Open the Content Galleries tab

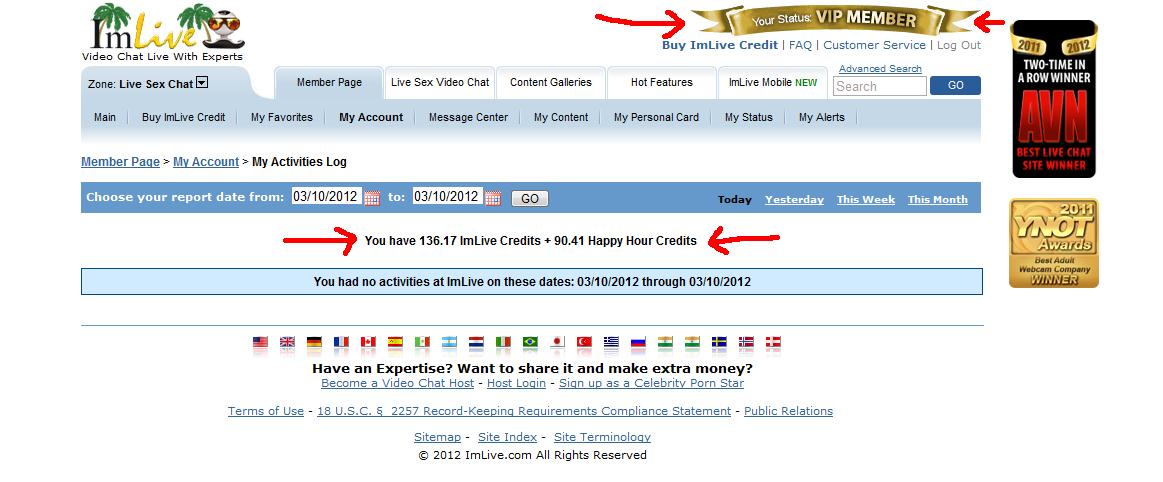(x=551, y=82)
